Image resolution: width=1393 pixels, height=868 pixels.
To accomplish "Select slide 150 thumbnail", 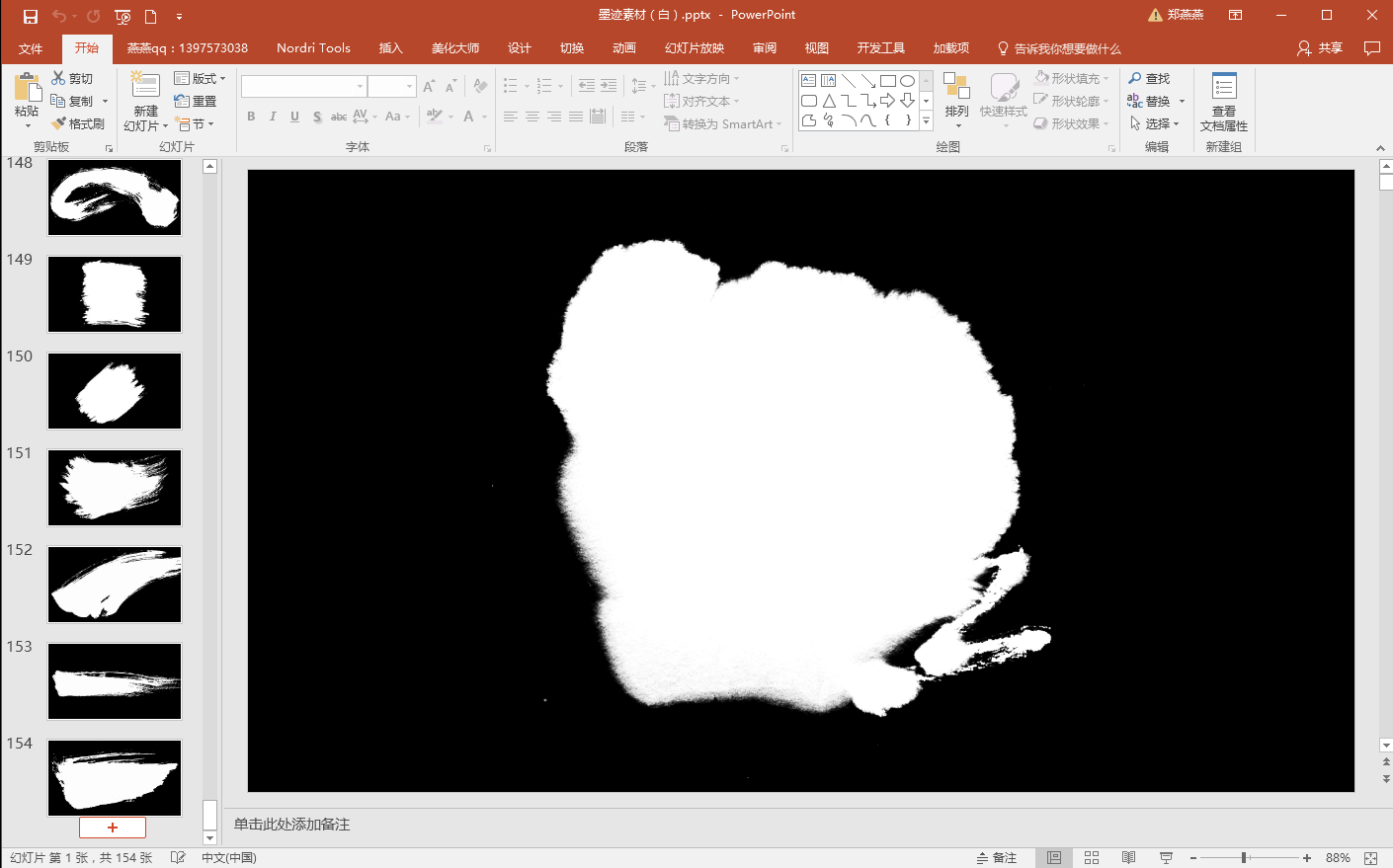I will 115,391.
